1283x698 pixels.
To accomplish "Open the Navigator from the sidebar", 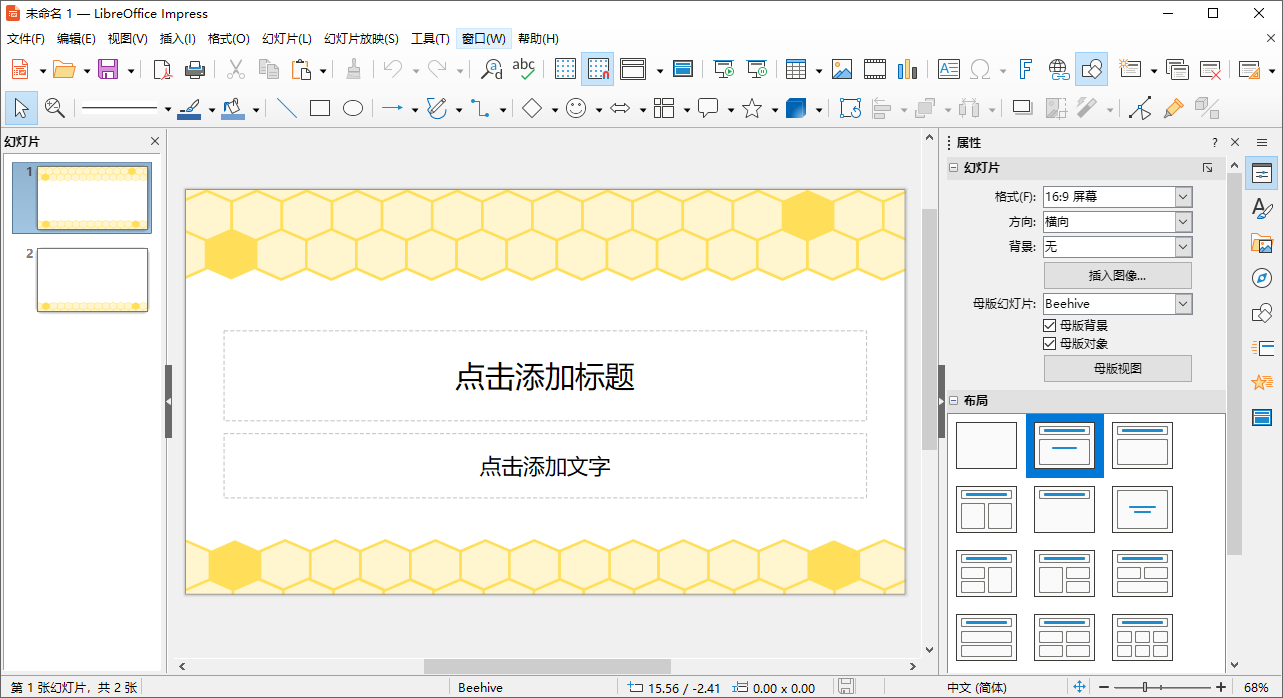I will (1262, 278).
